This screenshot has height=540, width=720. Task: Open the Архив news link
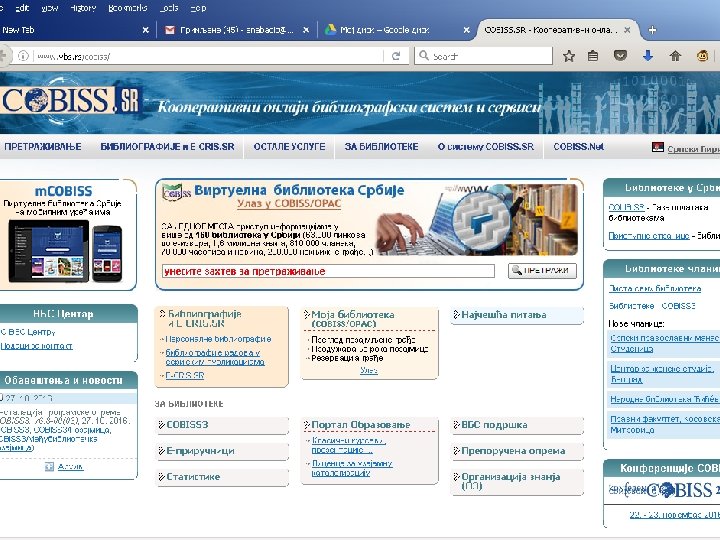[x=70, y=467]
